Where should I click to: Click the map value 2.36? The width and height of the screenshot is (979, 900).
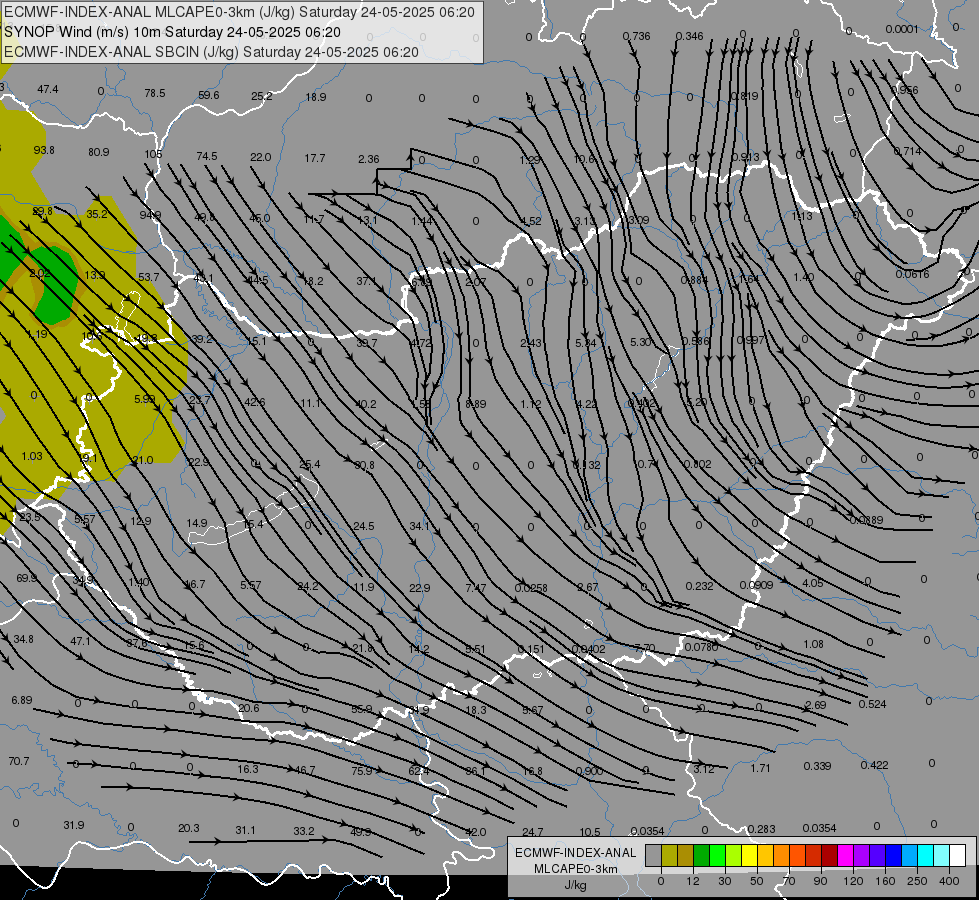coord(369,159)
